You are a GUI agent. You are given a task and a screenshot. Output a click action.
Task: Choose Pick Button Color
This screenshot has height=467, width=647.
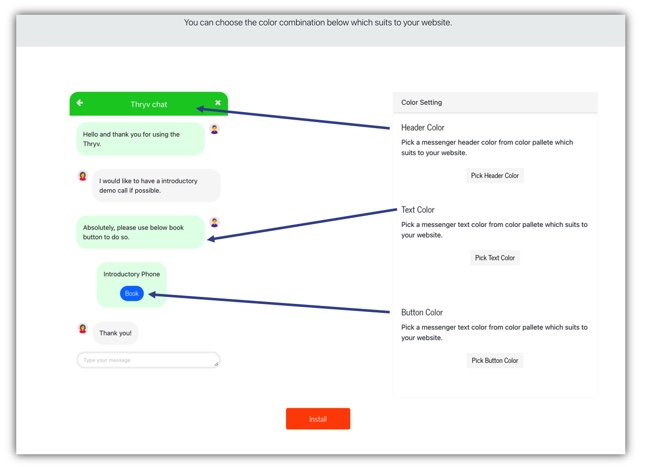pos(495,360)
